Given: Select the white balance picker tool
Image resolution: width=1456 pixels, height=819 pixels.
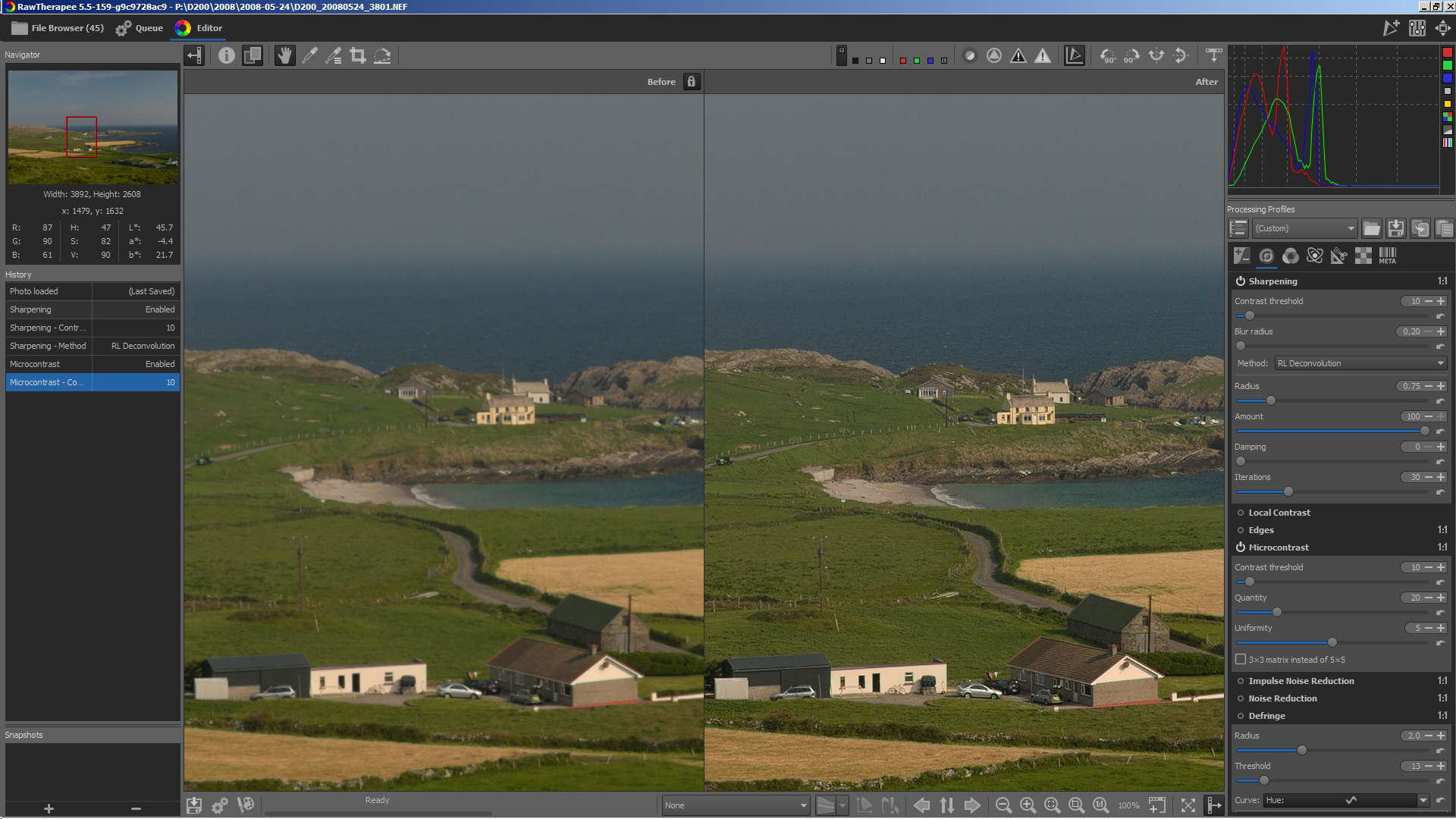Looking at the screenshot, I should (x=309, y=55).
